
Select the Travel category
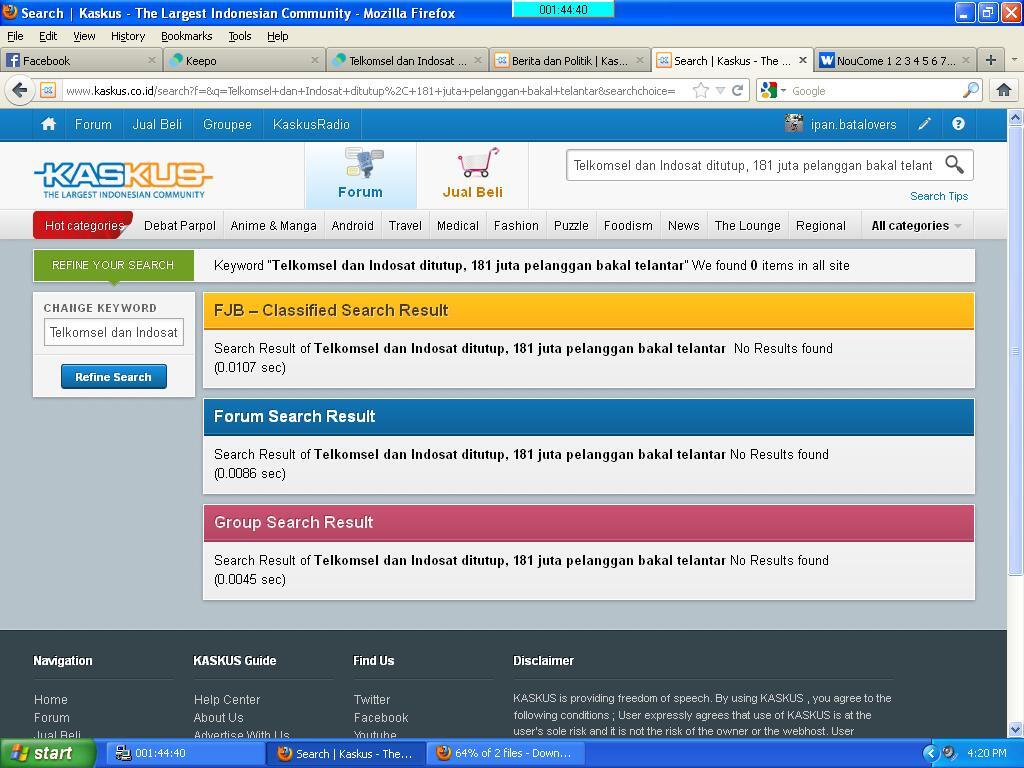click(405, 226)
